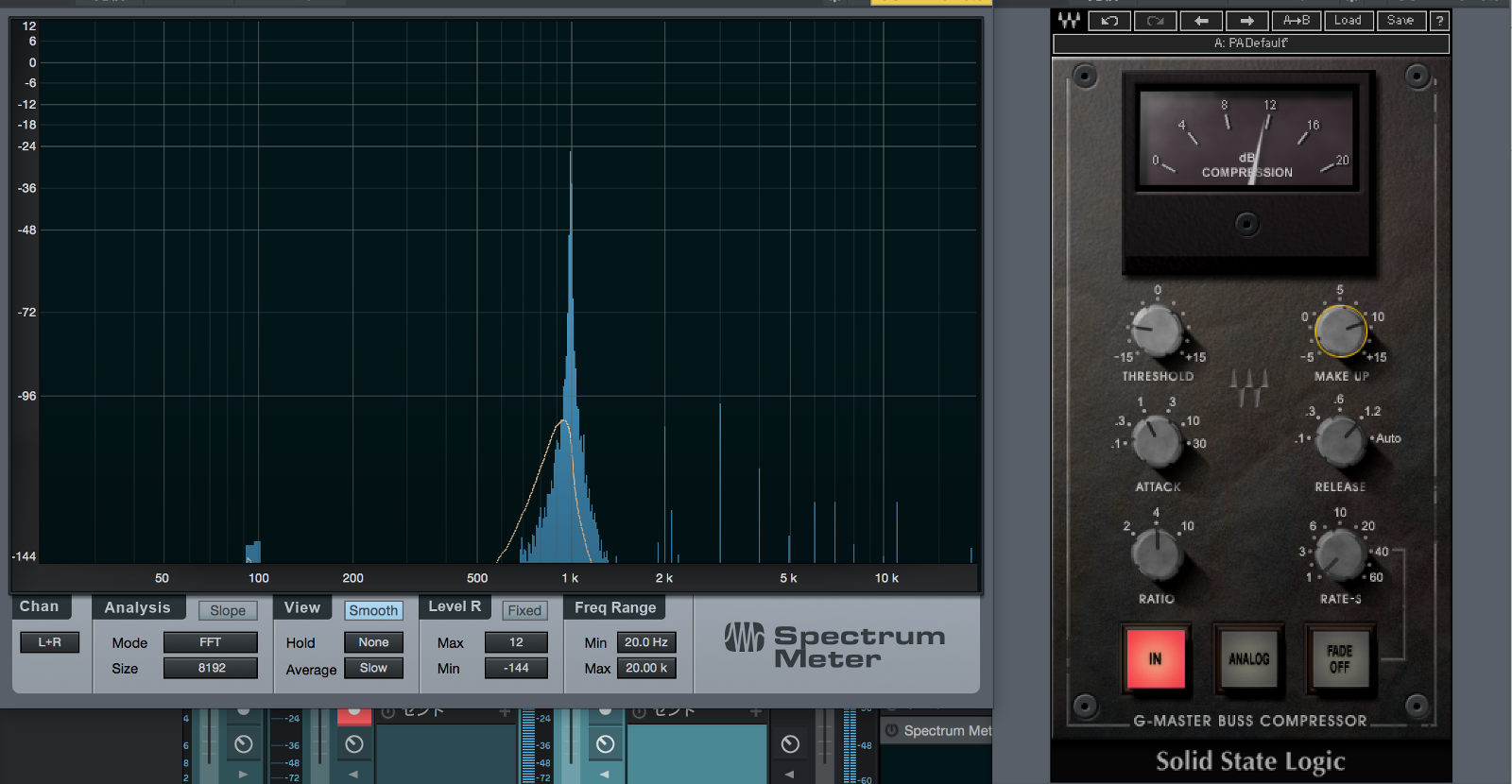
Task: Click the left-pointing arrow on the light-teal channel
Action: click(x=605, y=774)
